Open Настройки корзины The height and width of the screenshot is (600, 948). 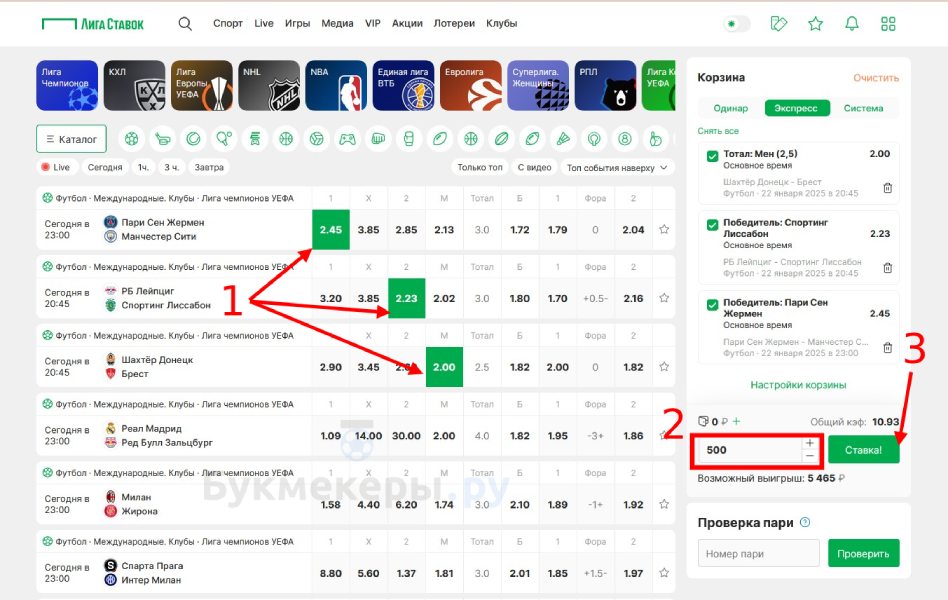798,385
